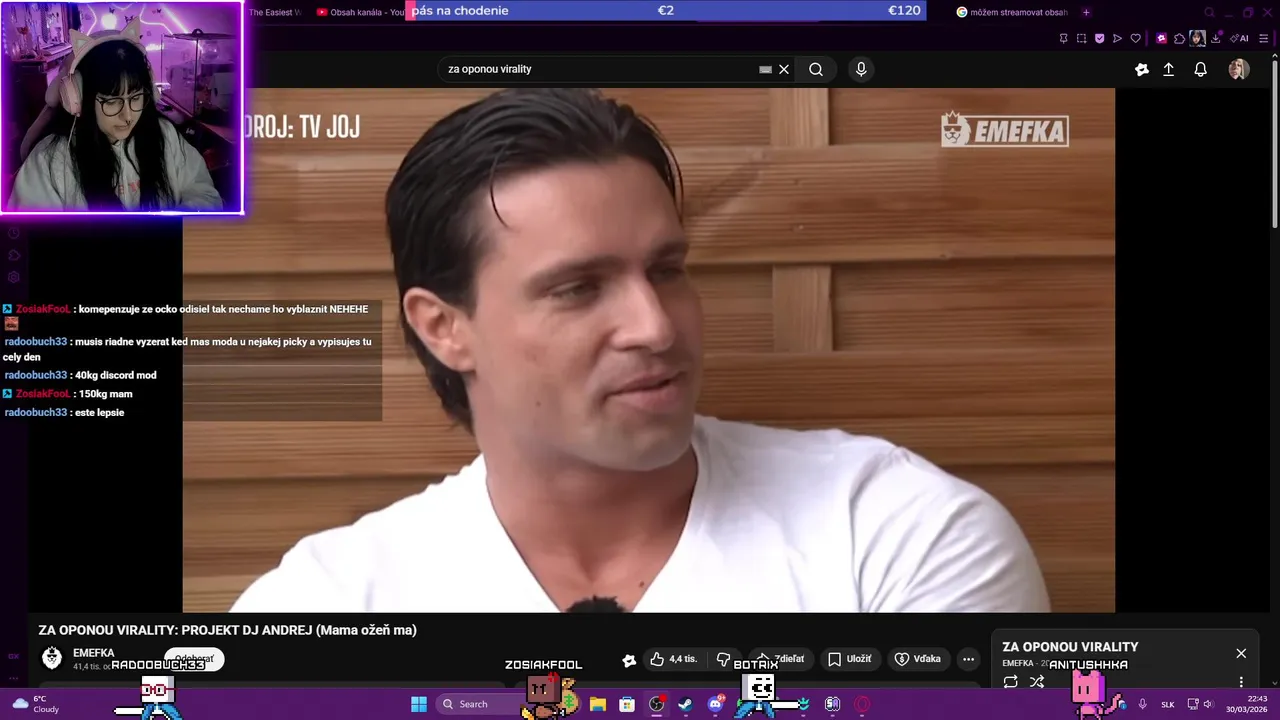Open the Windows Start menu
Viewport: 1280px width, 720px height.
(x=419, y=704)
